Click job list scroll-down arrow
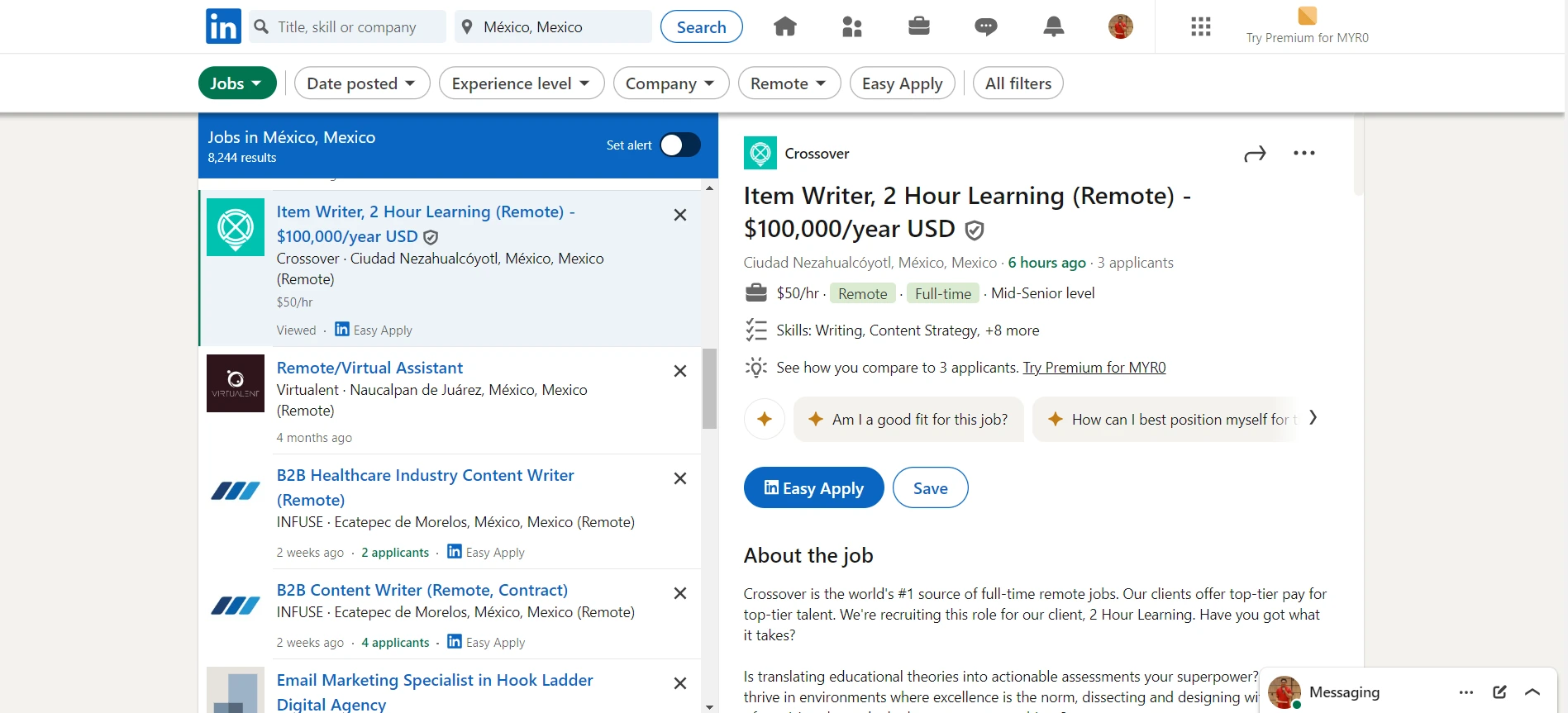This screenshot has height=713, width=1568. (x=709, y=706)
